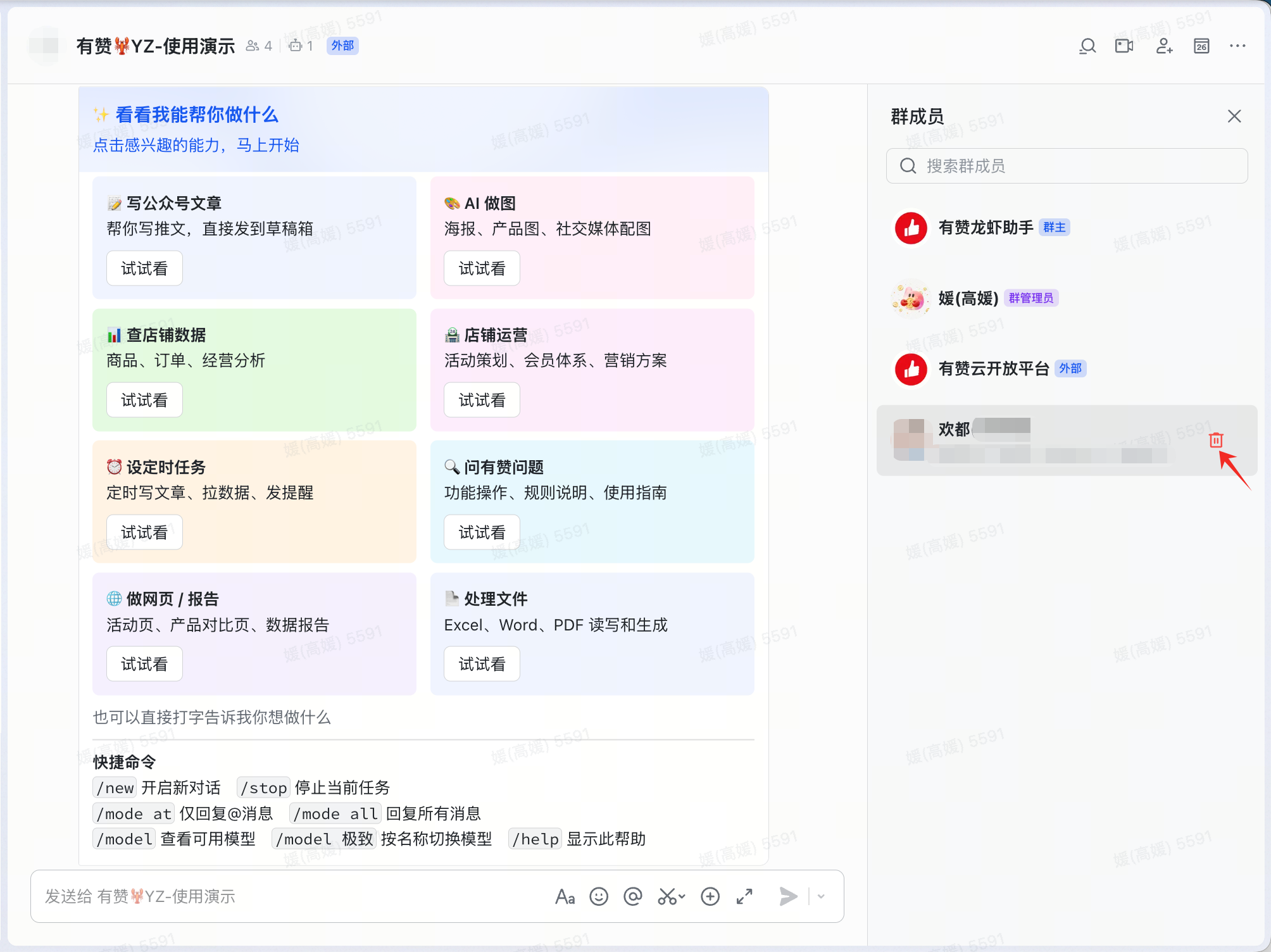Click the /mode at command

(x=134, y=813)
